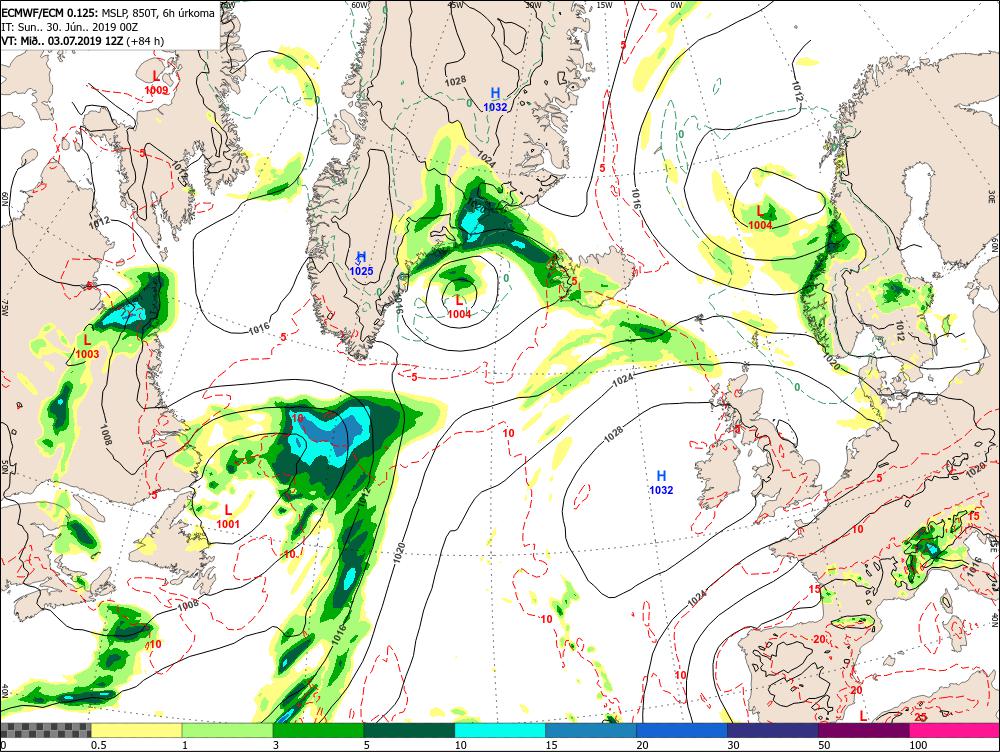Click the '1028' isobar label over northern Greenland

(455, 81)
